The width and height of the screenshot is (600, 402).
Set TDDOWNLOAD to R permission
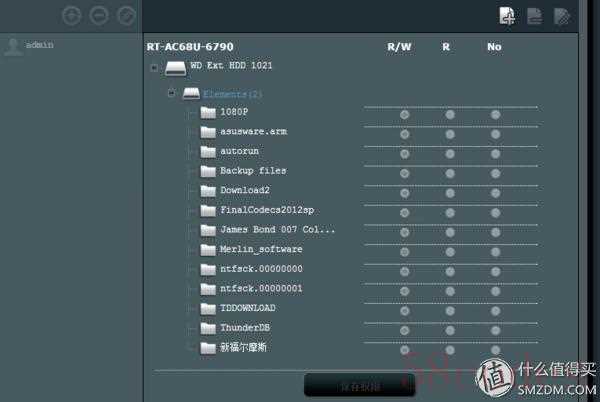pos(450,311)
